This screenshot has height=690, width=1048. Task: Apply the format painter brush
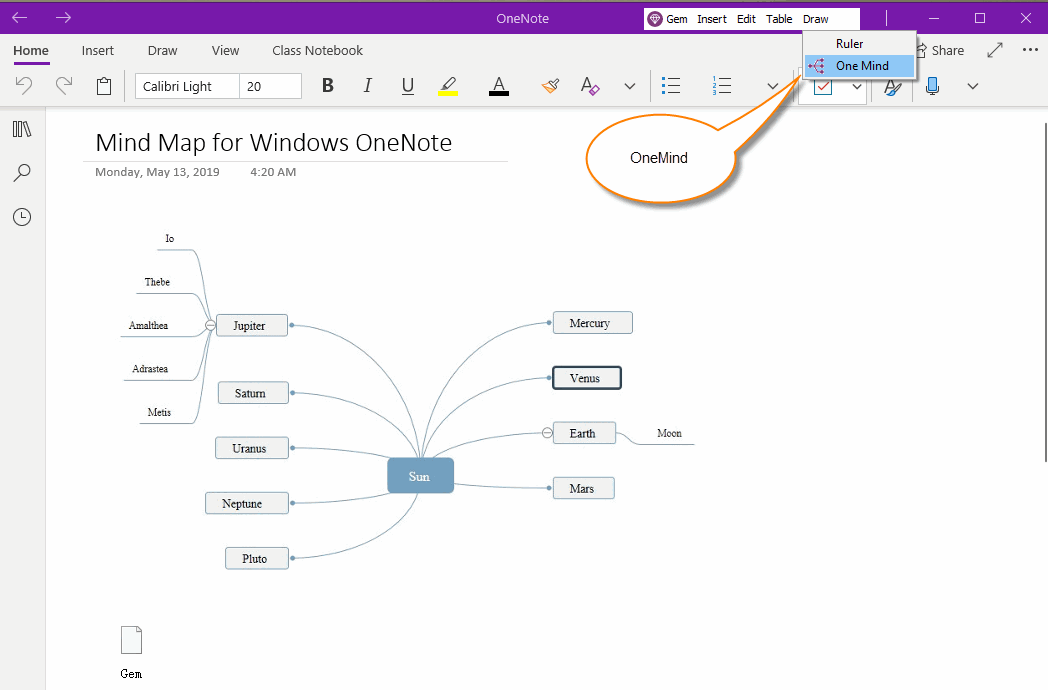coord(550,86)
